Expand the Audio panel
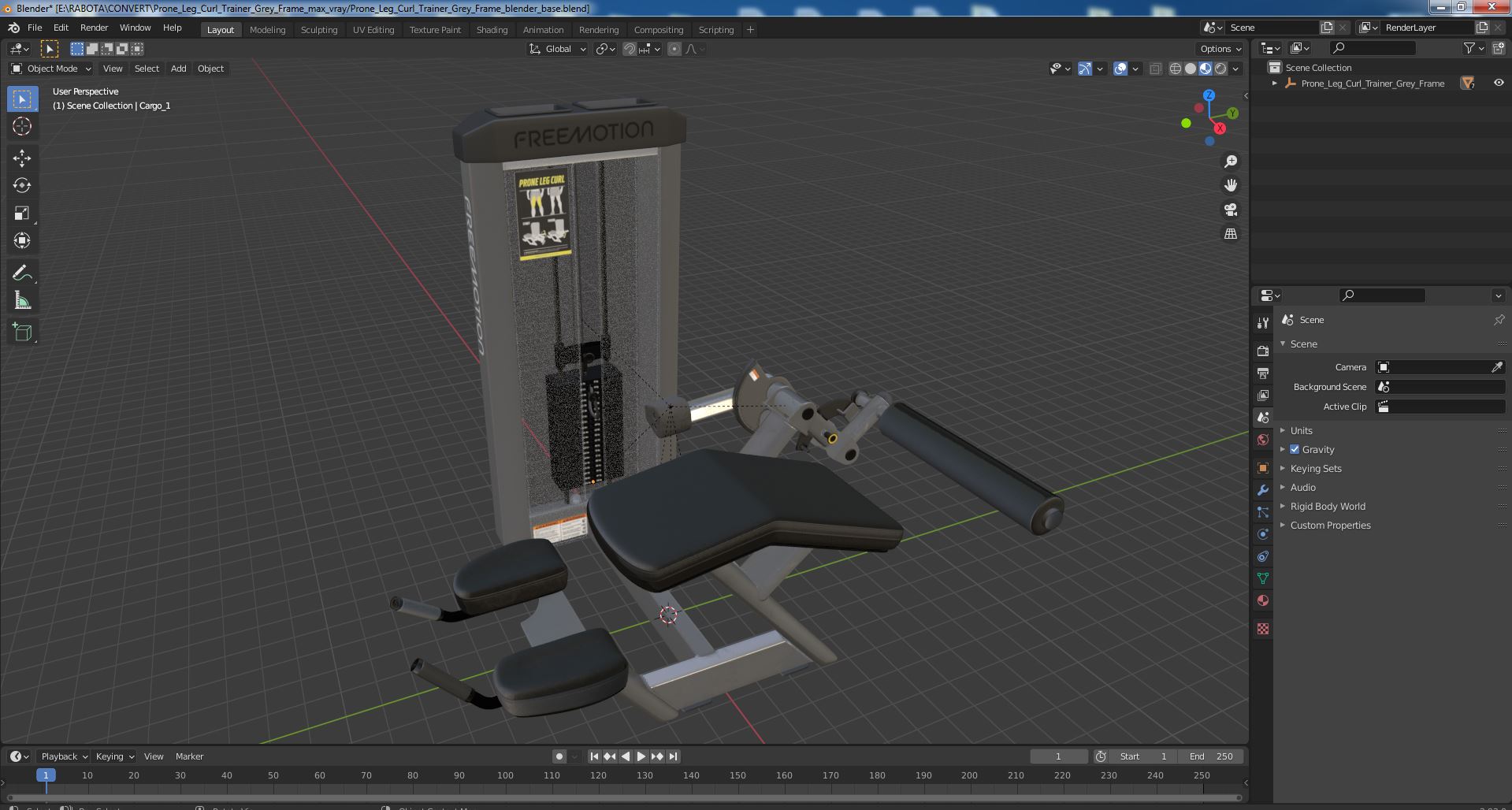This screenshot has height=810, width=1512. tap(1302, 487)
